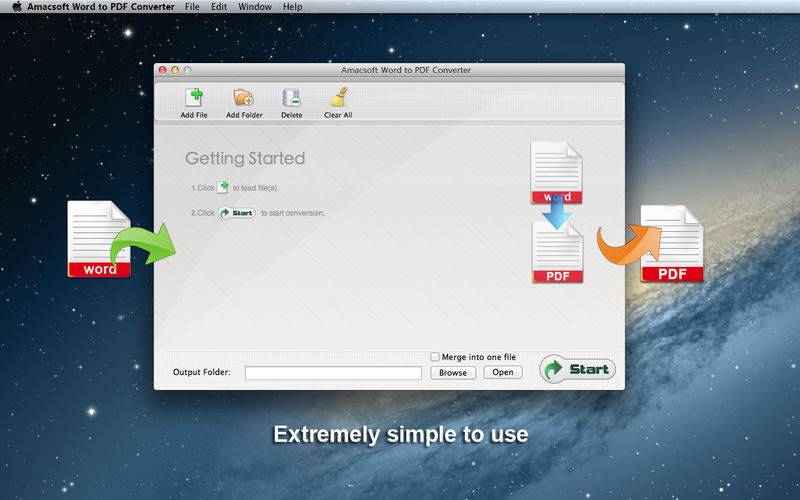Enable Merge into one file checkbox
This screenshot has height=500, width=800.
pos(435,357)
